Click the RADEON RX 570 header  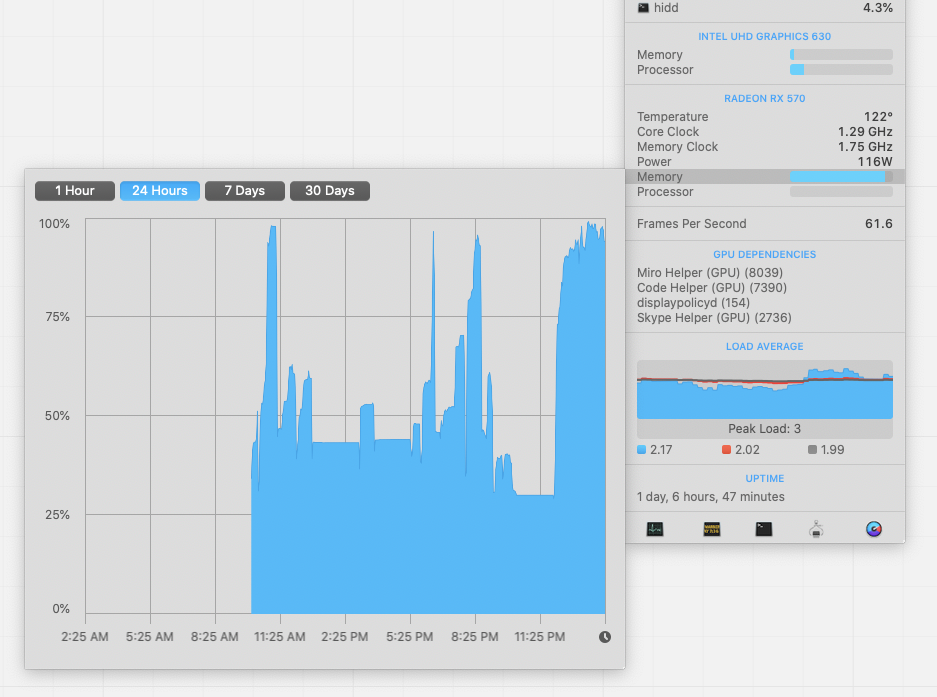click(x=764, y=98)
